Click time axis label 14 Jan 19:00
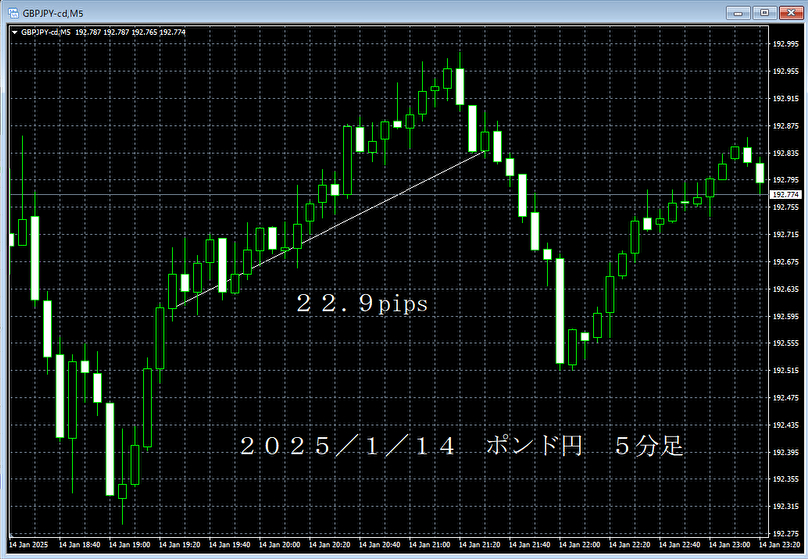Screen dimensions: 808x559 [129, 545]
